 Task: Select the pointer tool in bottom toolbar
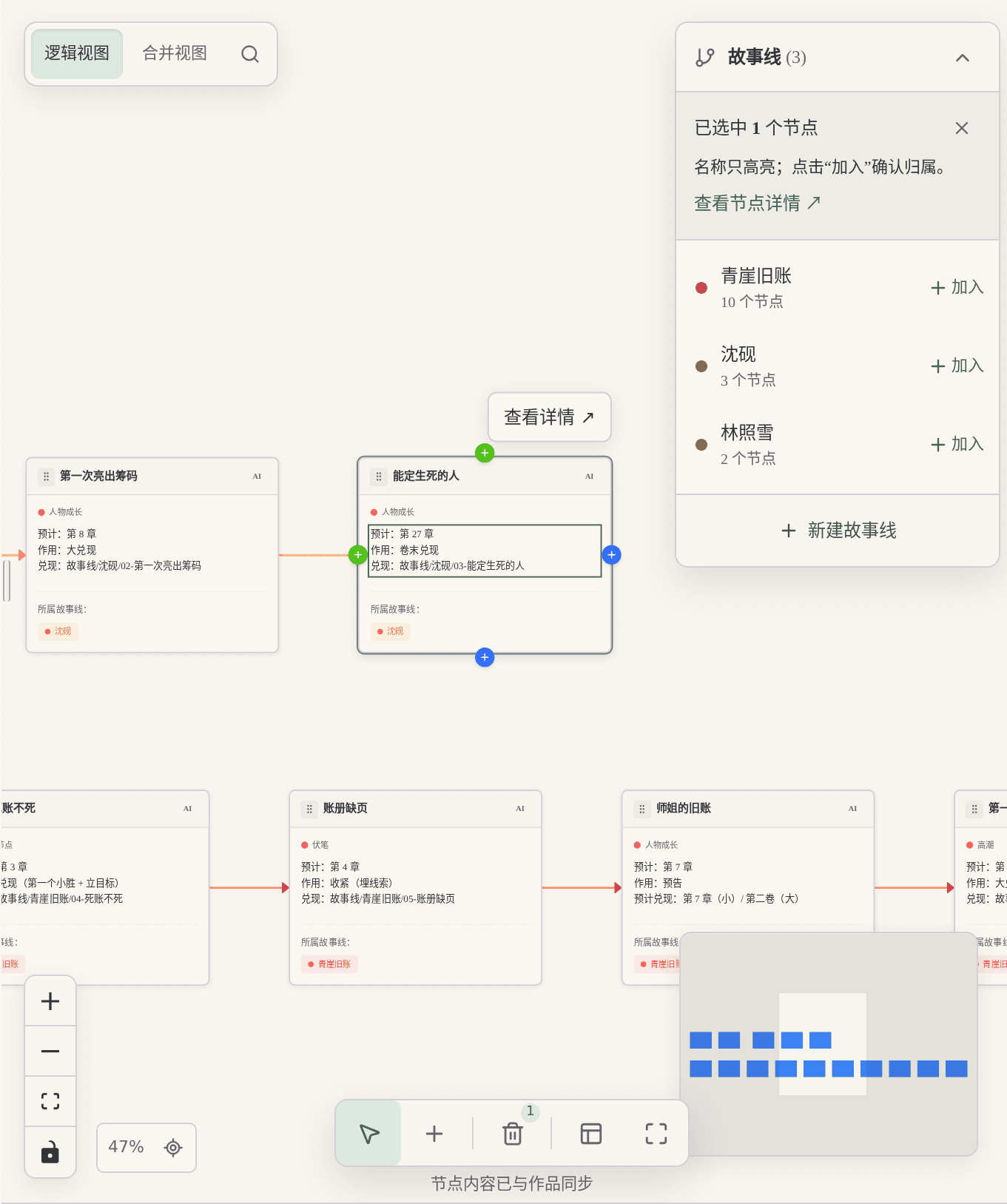[x=368, y=1134]
